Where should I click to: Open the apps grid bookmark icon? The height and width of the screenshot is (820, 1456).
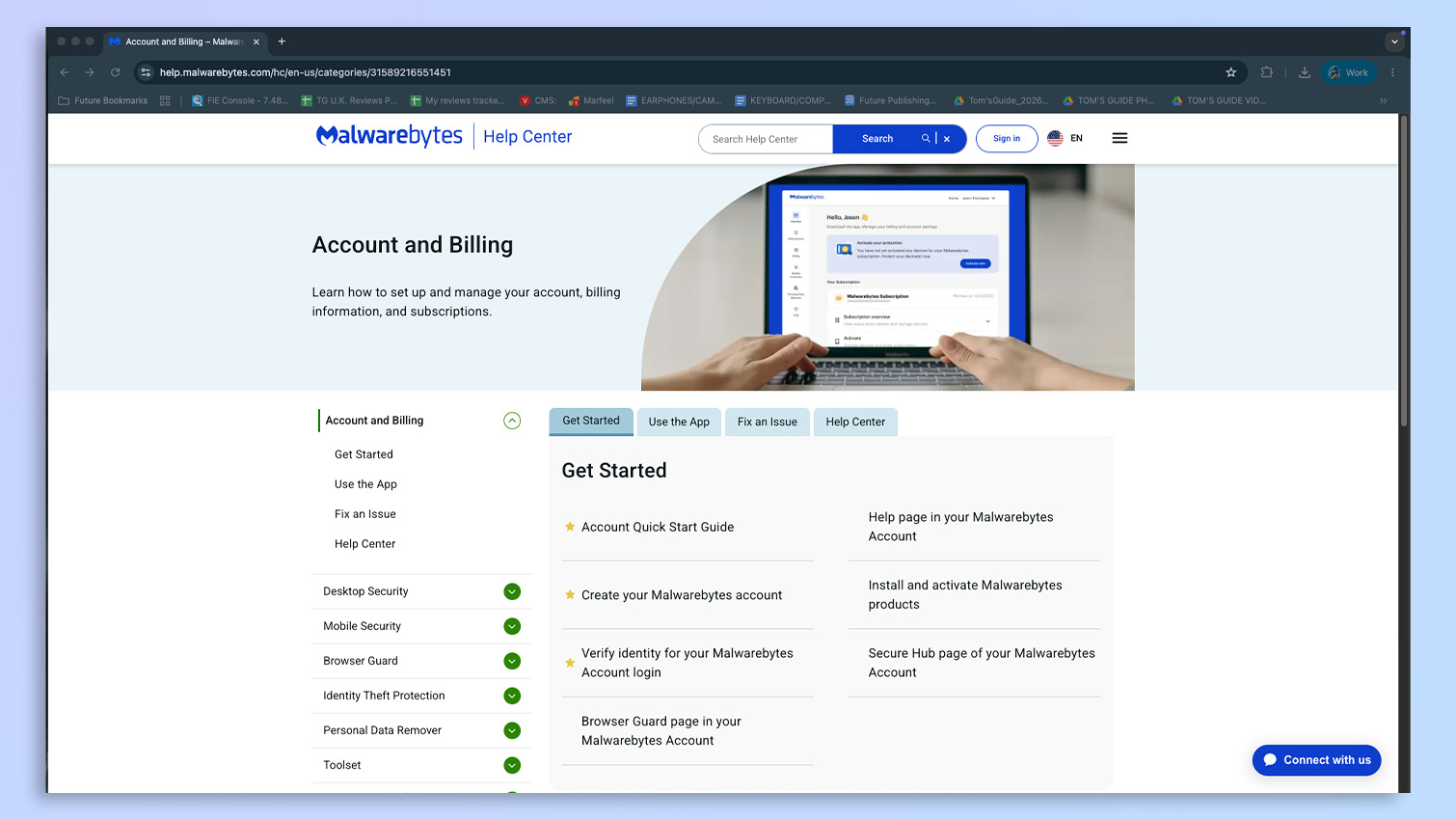pos(165,100)
